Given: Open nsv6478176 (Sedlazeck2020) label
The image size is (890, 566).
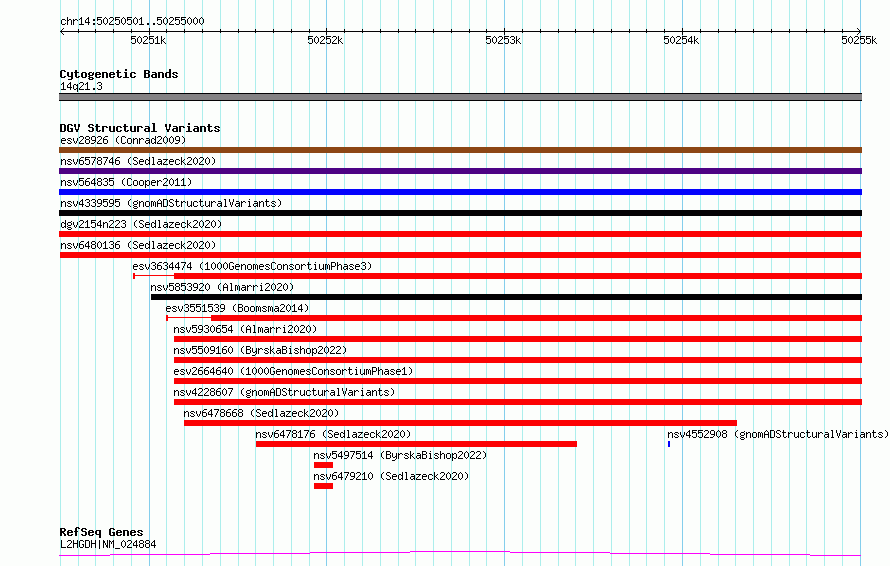Looking at the screenshot, I should pyautogui.click(x=333, y=434).
